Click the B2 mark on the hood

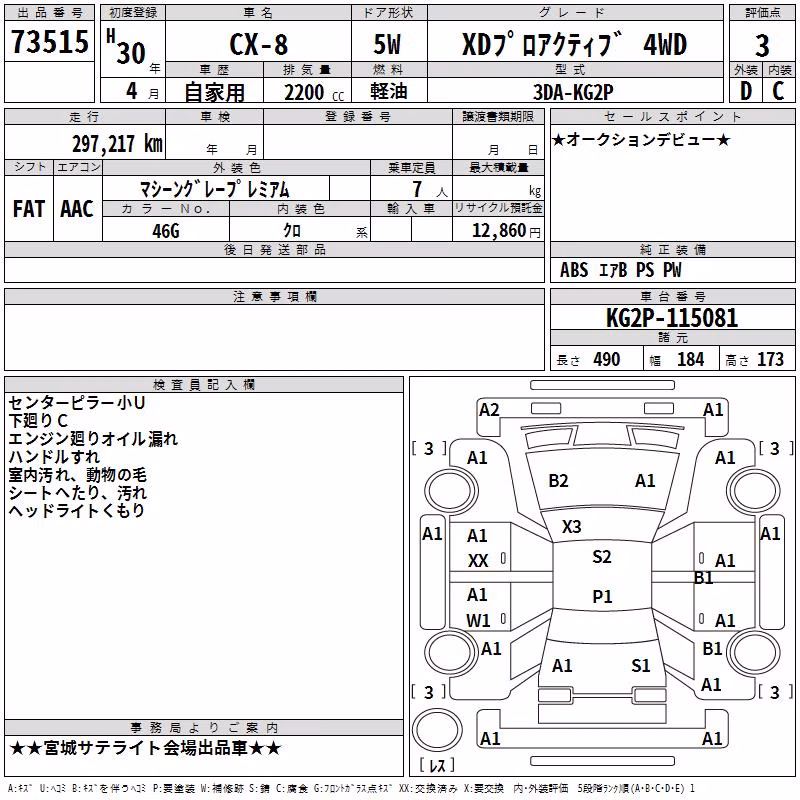click(x=558, y=481)
